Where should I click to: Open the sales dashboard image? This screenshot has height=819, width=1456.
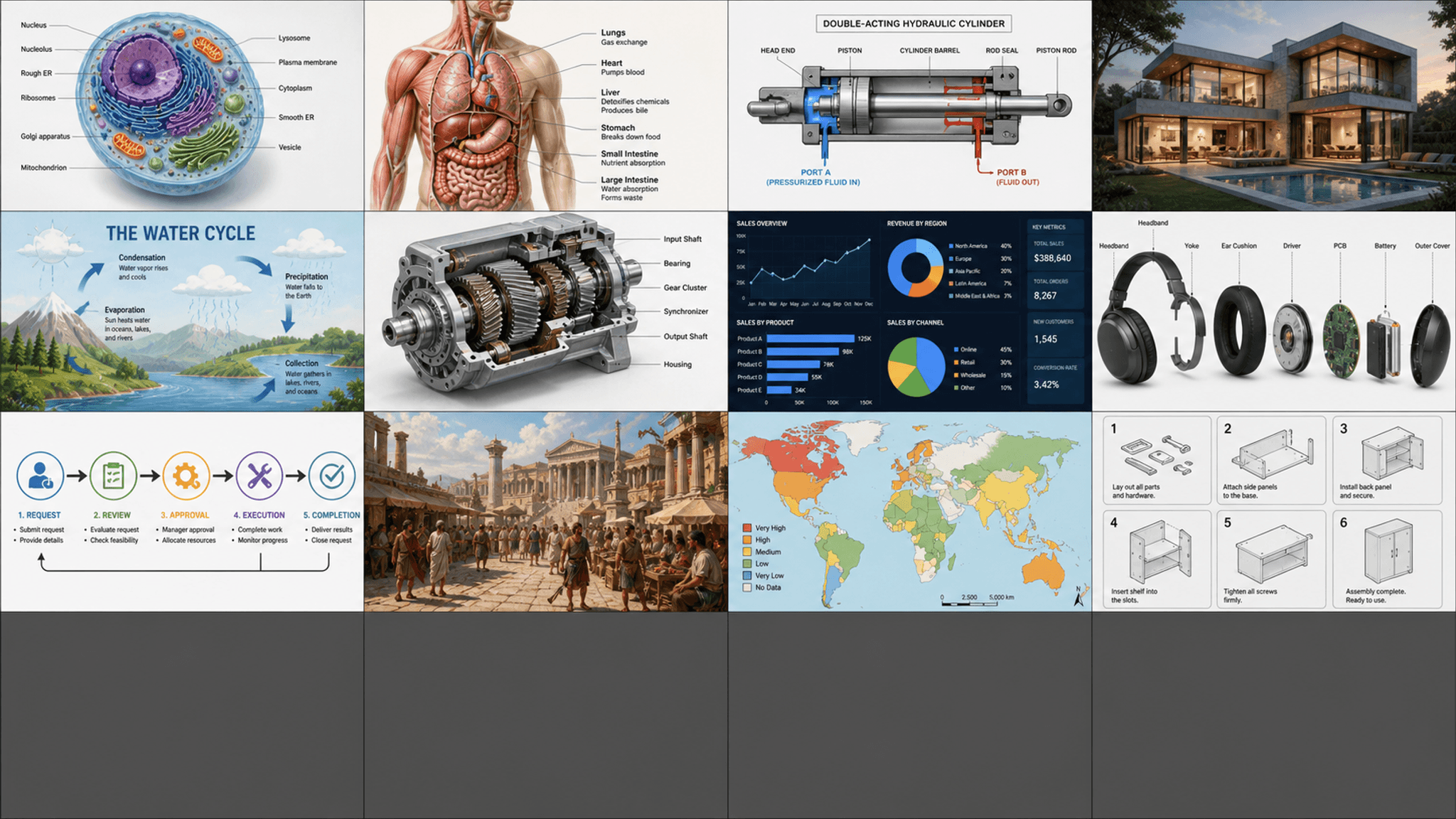click(910, 311)
